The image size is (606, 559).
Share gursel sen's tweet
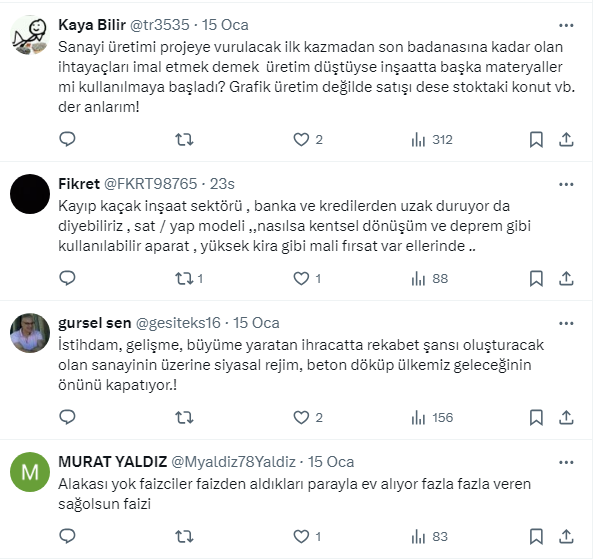point(565,418)
